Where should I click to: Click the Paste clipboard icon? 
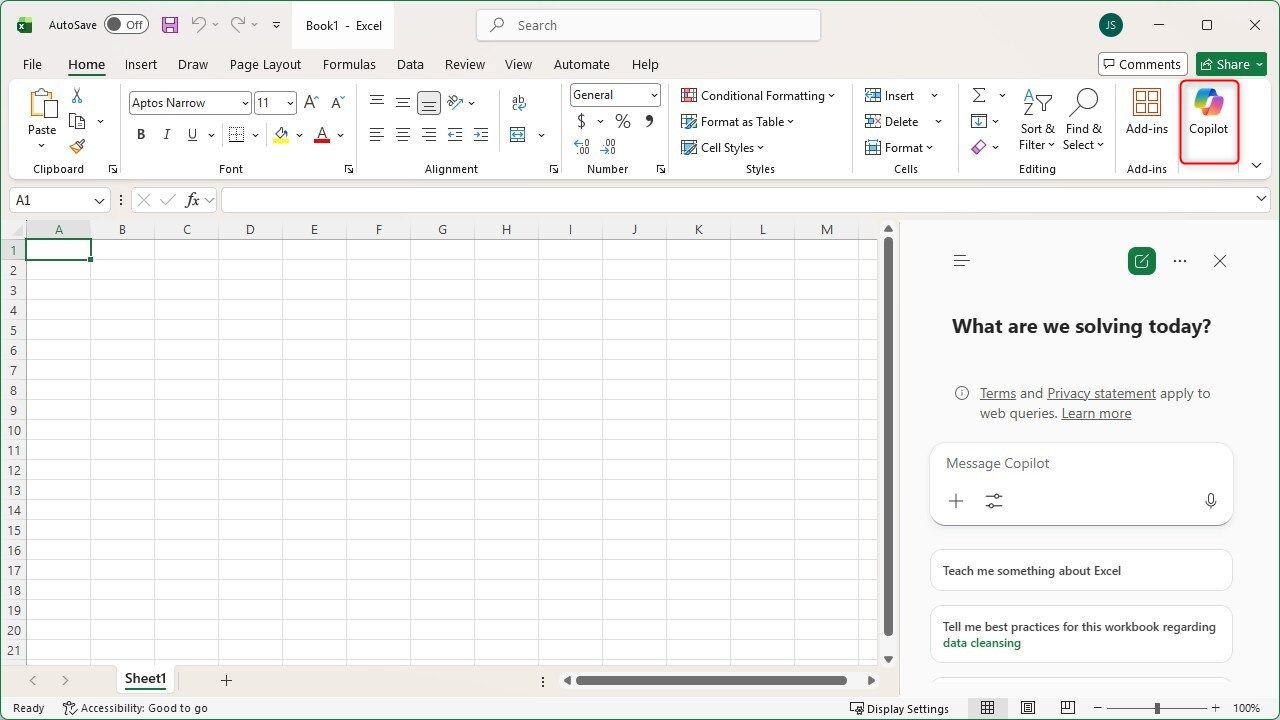coord(43,104)
